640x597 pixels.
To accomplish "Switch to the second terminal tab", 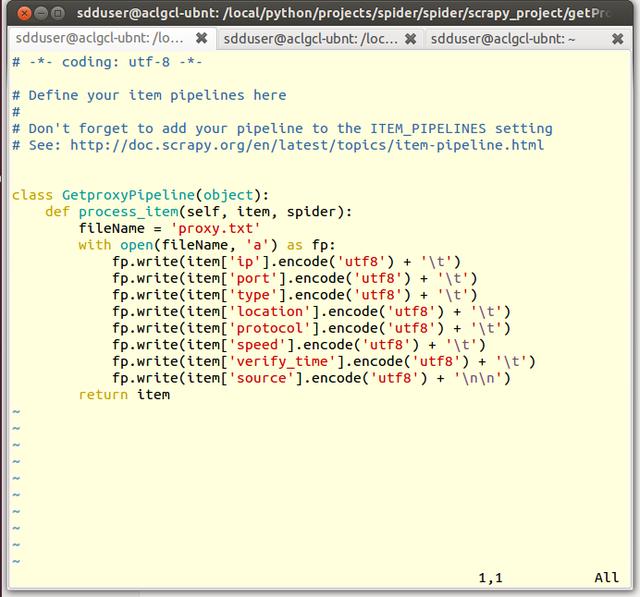I will [x=309, y=38].
